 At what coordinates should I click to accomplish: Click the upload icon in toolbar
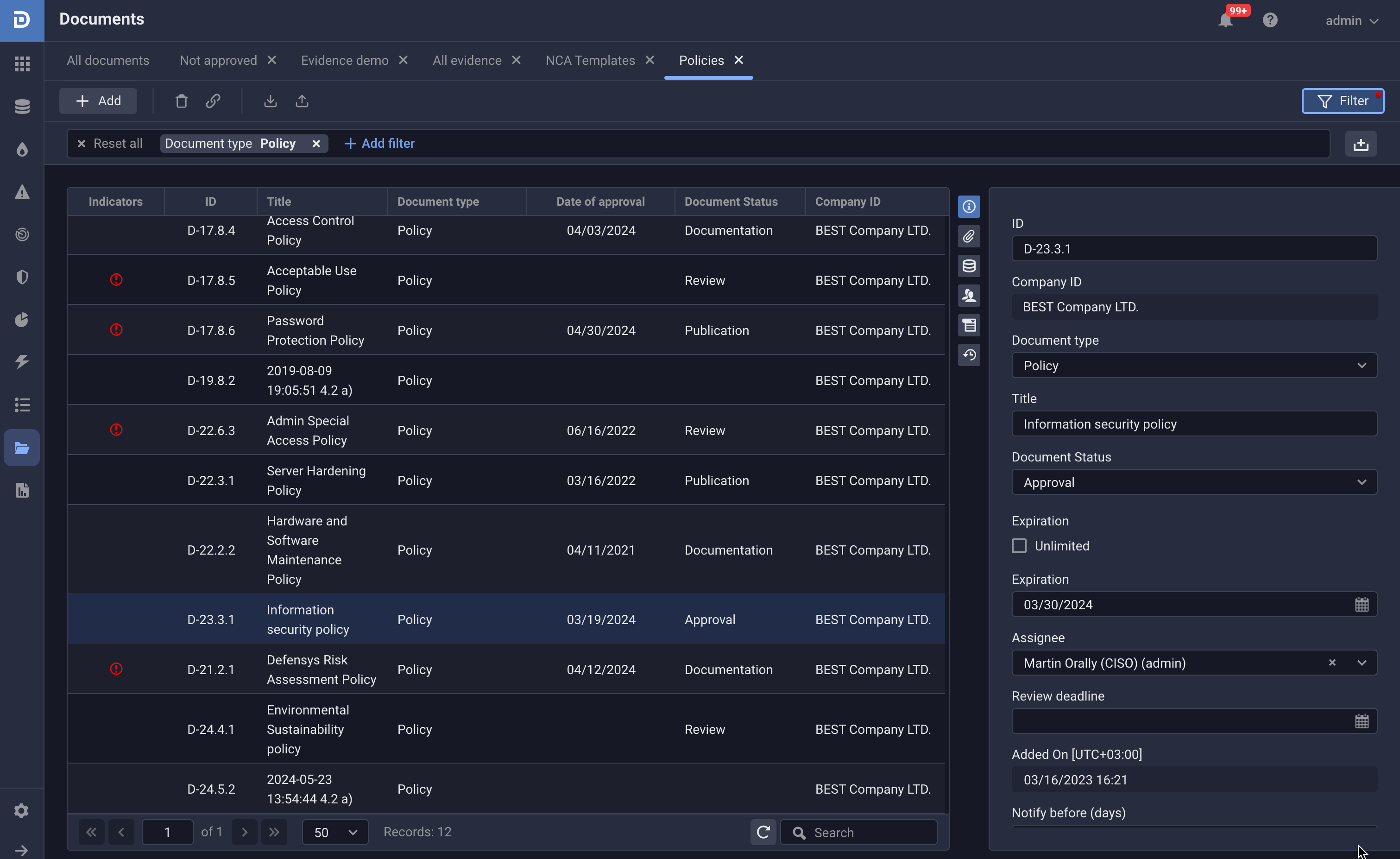(x=302, y=101)
